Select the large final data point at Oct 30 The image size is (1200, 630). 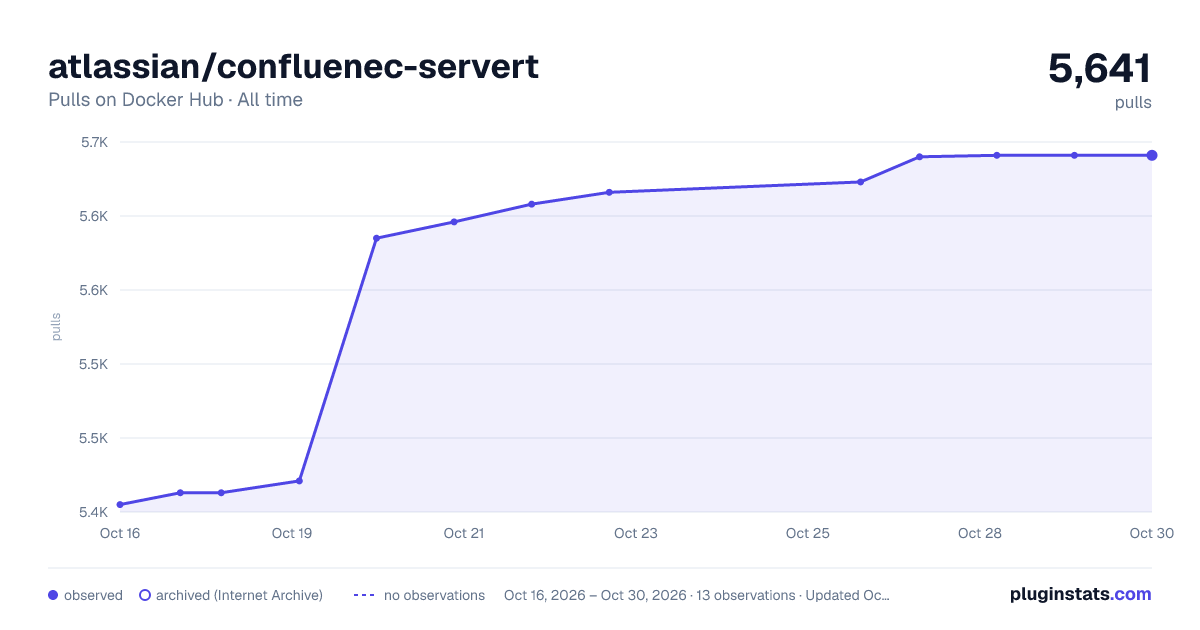click(1152, 155)
